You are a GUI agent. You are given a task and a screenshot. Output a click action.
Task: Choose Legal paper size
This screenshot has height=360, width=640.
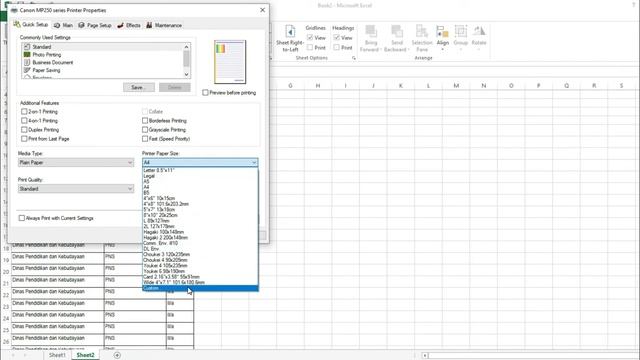200,176
